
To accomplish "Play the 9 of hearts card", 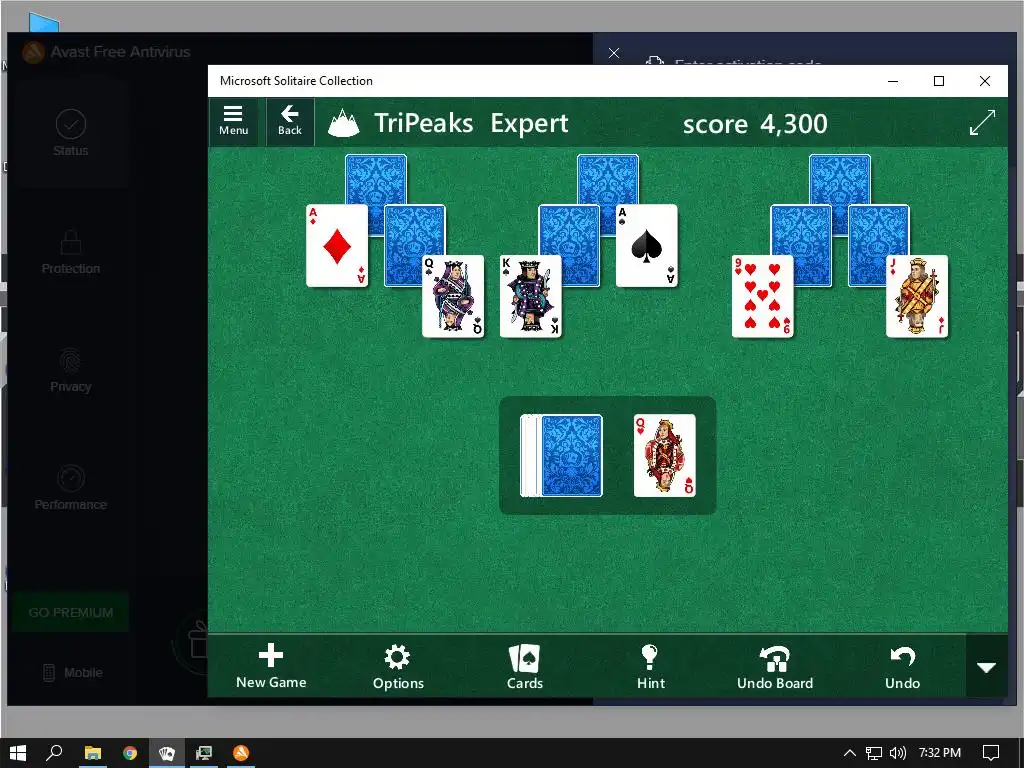I will tap(762, 296).
